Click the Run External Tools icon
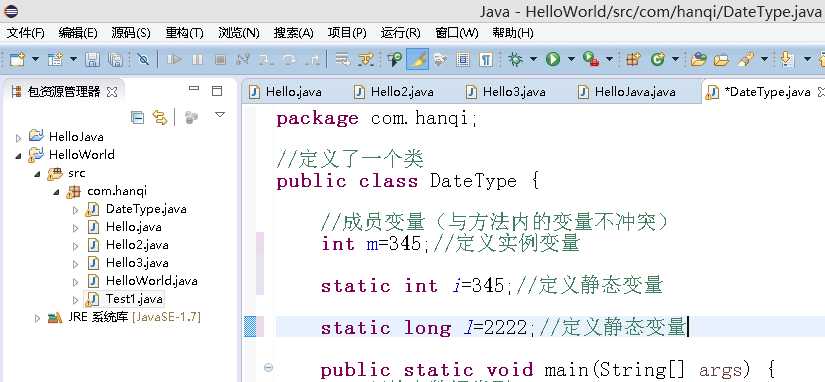 (591, 59)
